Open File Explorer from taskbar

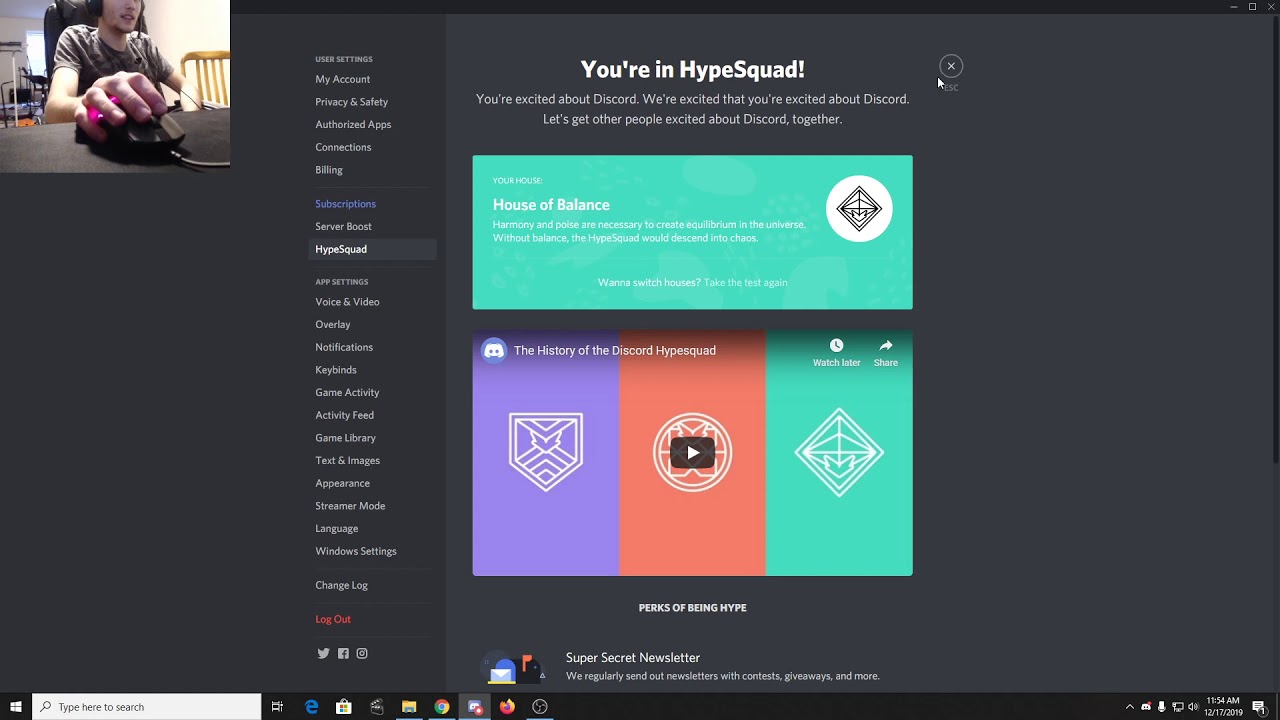(x=409, y=707)
